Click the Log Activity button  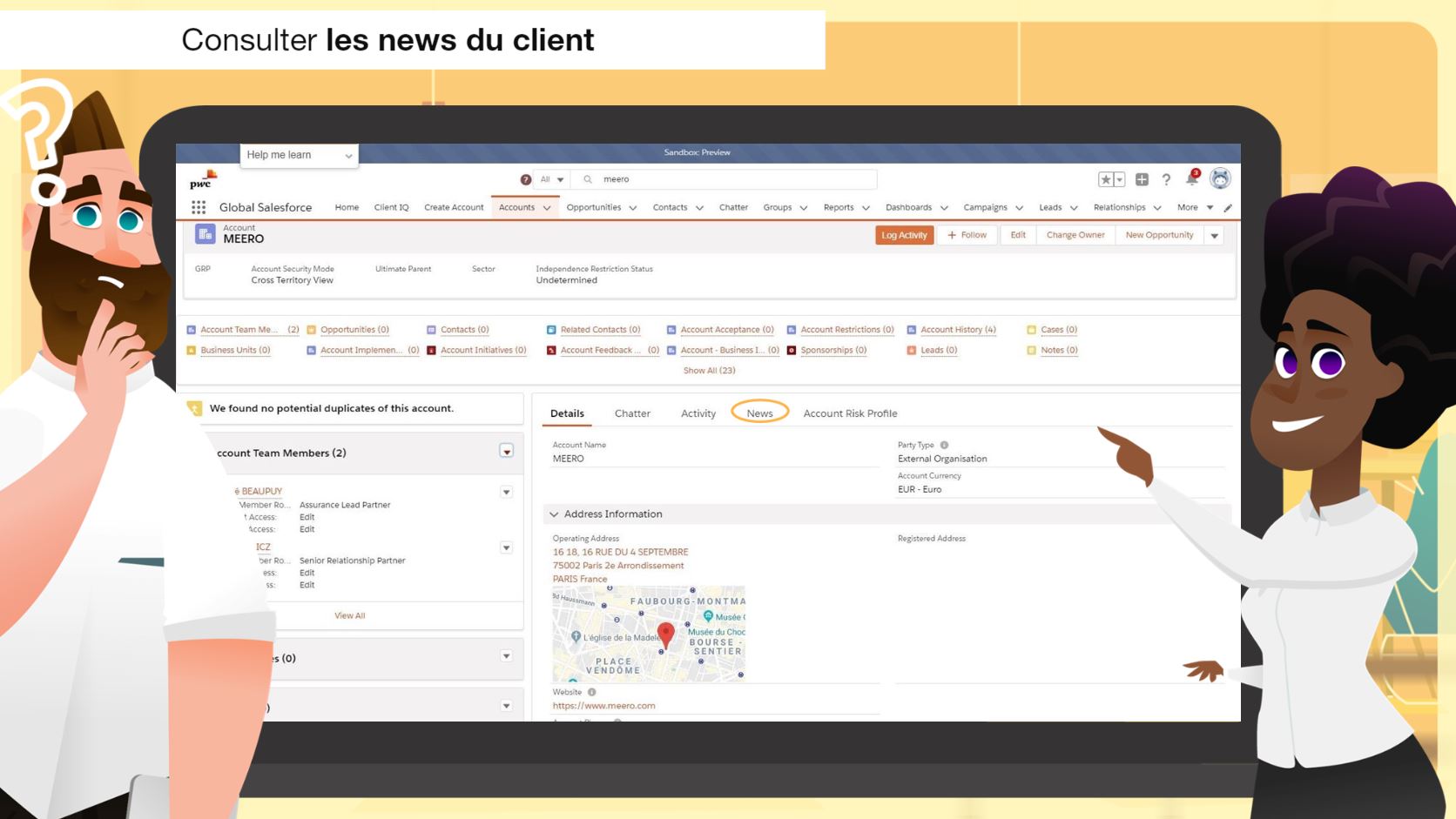tap(904, 235)
